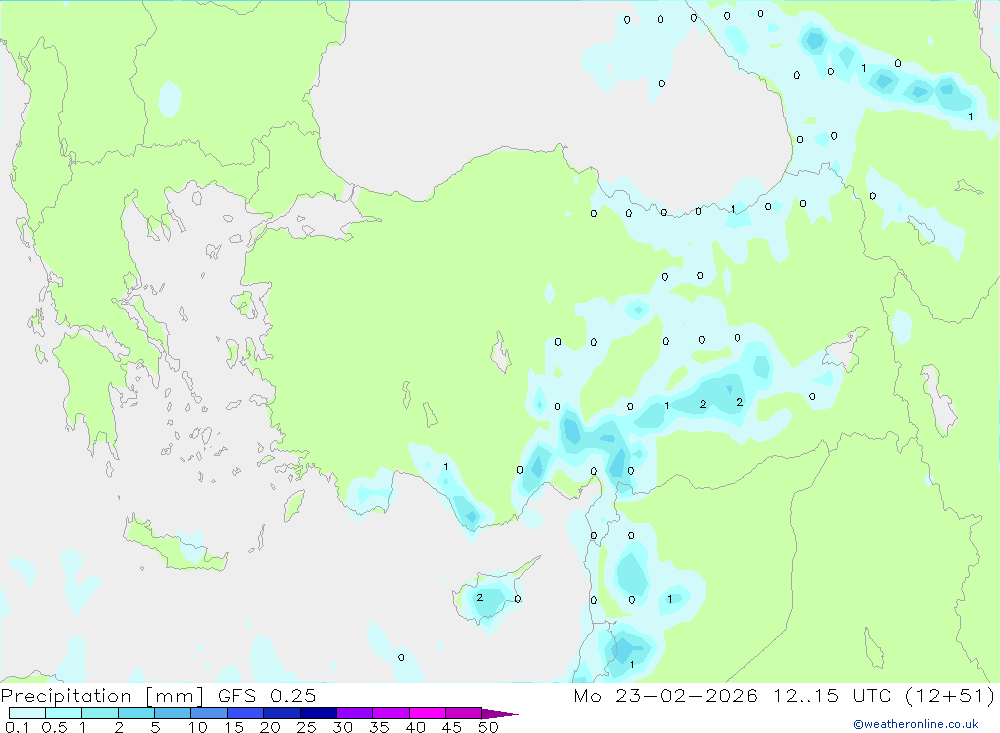Choose the 10–15 mm blue legend swatch
Screen dimensions: 1000x733
209,713
